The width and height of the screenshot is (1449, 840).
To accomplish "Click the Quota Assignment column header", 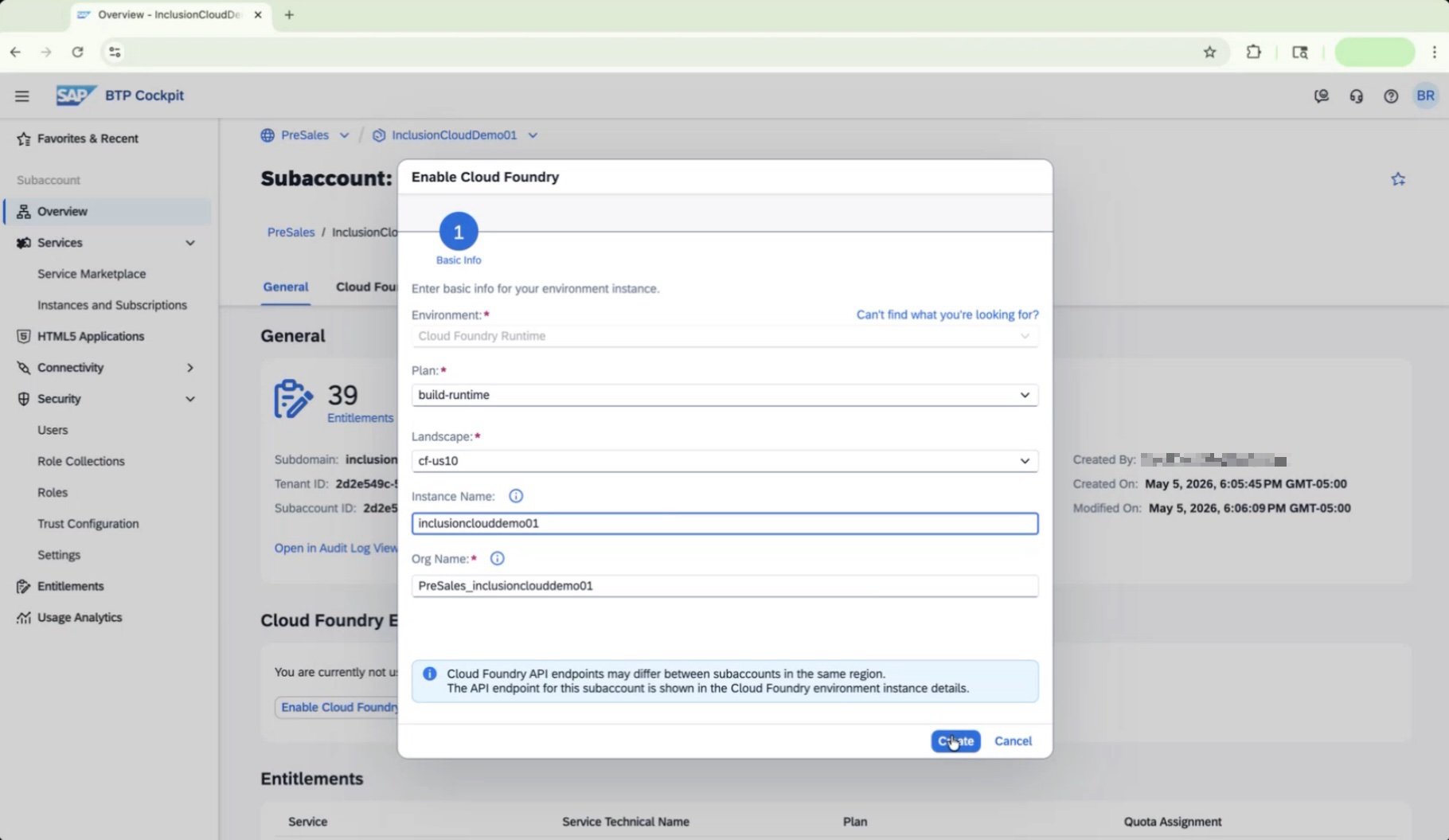I will pos(1173,822).
